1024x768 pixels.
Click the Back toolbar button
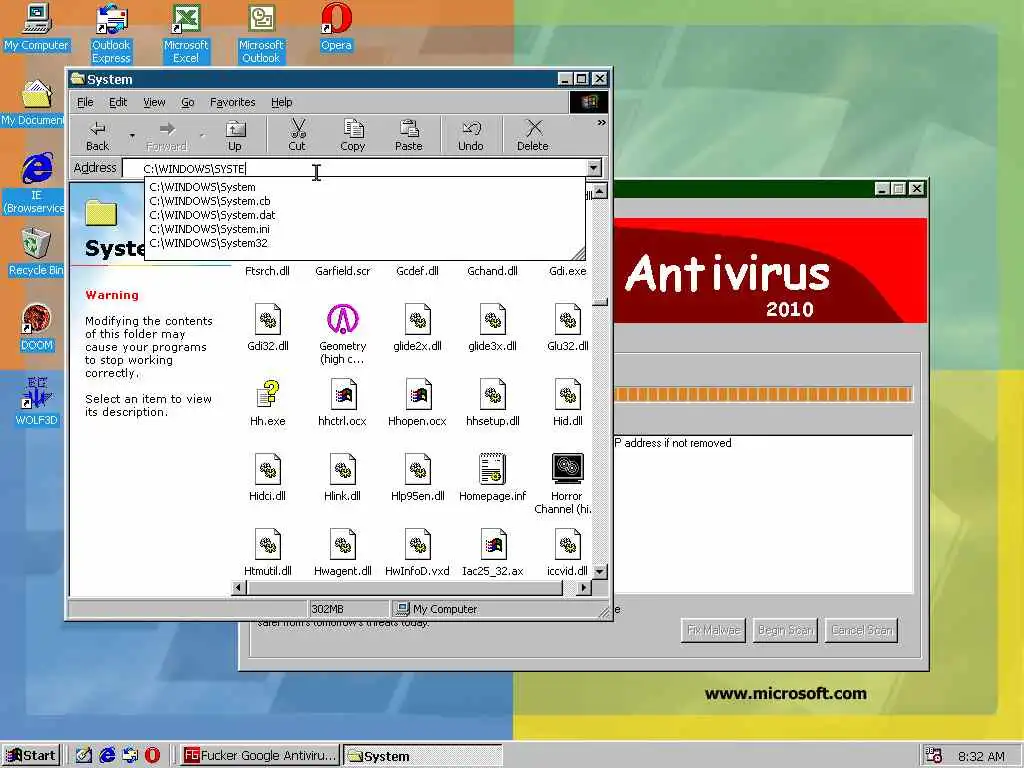point(98,135)
